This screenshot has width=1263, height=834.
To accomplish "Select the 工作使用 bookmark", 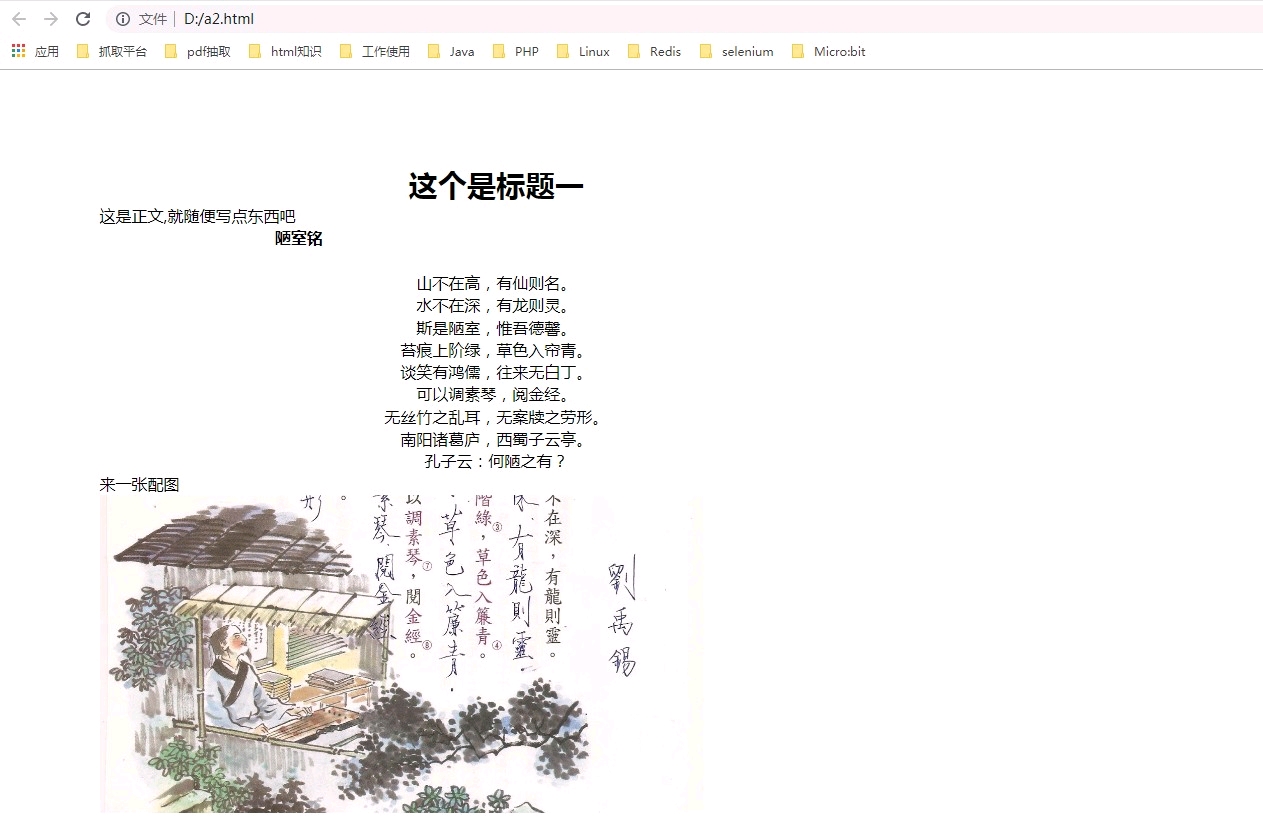I will (x=373, y=50).
